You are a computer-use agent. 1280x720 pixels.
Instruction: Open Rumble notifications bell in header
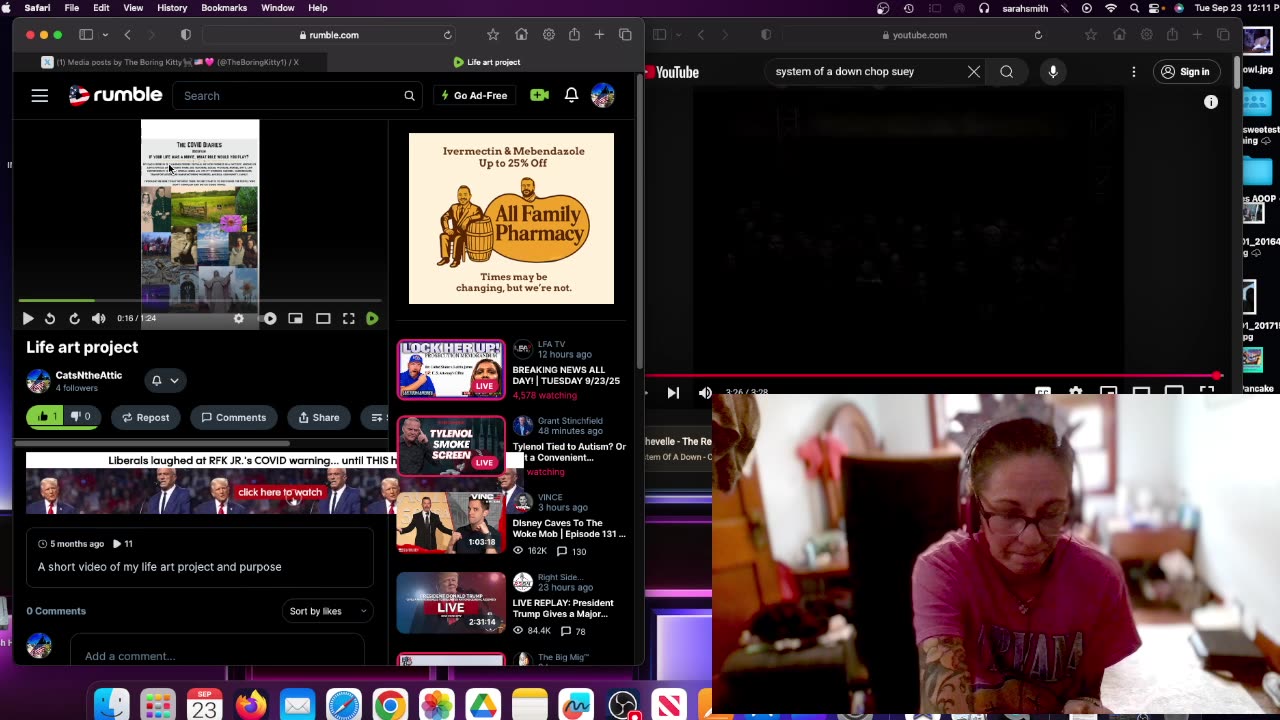(571, 95)
